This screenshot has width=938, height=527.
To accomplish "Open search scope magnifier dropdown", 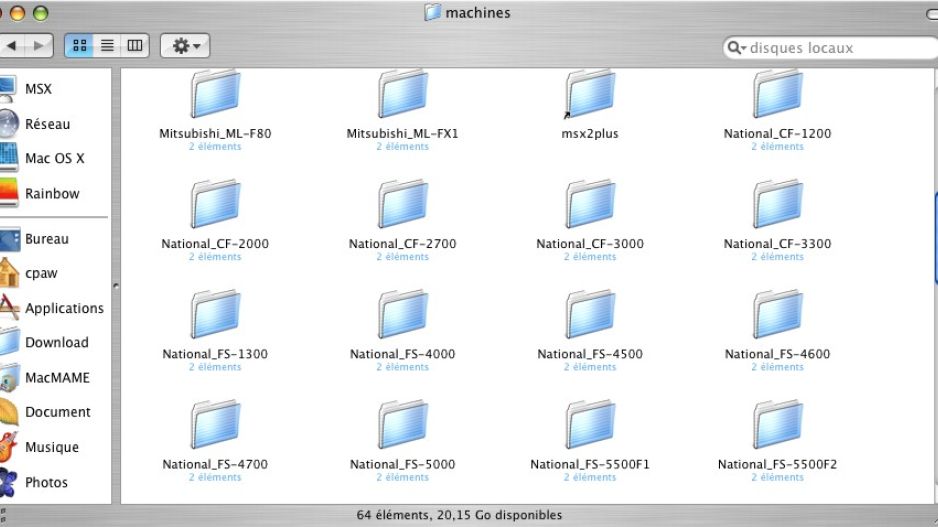I will click(x=738, y=48).
